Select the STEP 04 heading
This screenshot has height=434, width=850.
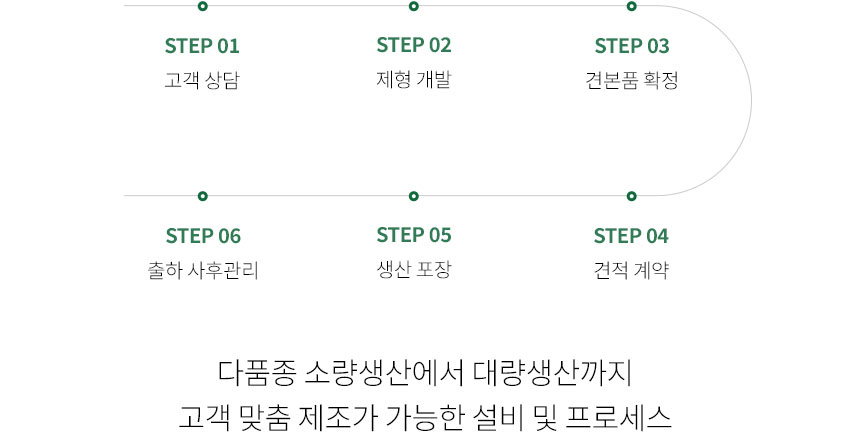tap(631, 236)
